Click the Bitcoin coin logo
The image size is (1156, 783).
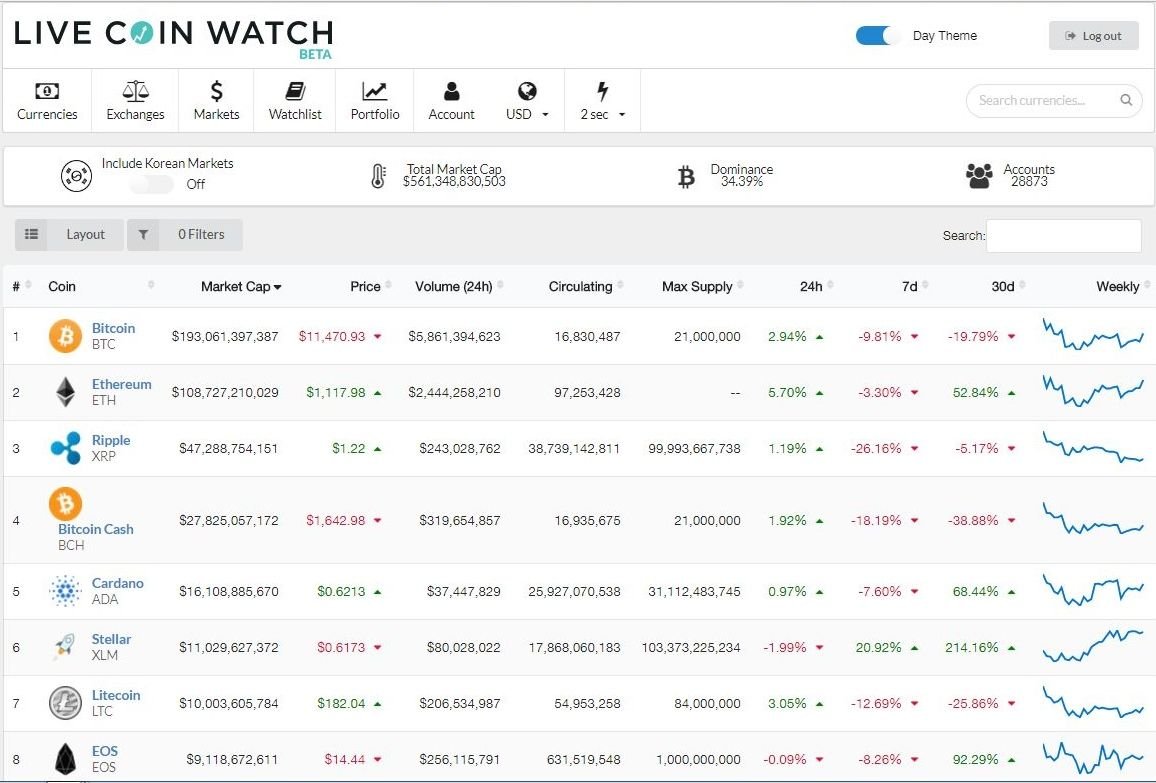66,336
